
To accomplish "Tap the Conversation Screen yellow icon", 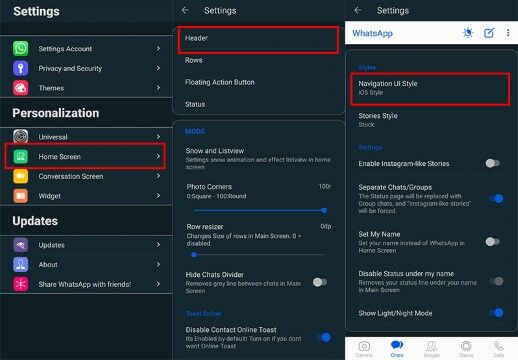I will tap(21, 176).
